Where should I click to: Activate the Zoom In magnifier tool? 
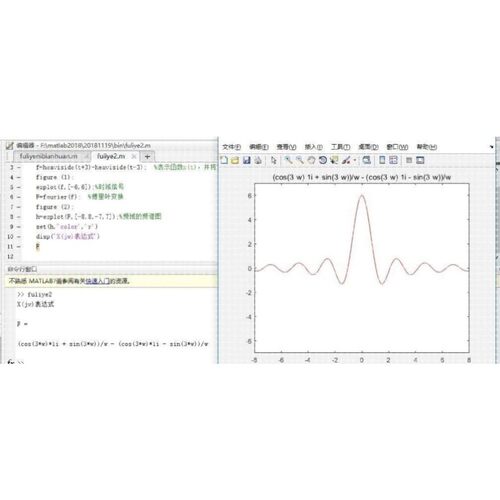(288, 160)
